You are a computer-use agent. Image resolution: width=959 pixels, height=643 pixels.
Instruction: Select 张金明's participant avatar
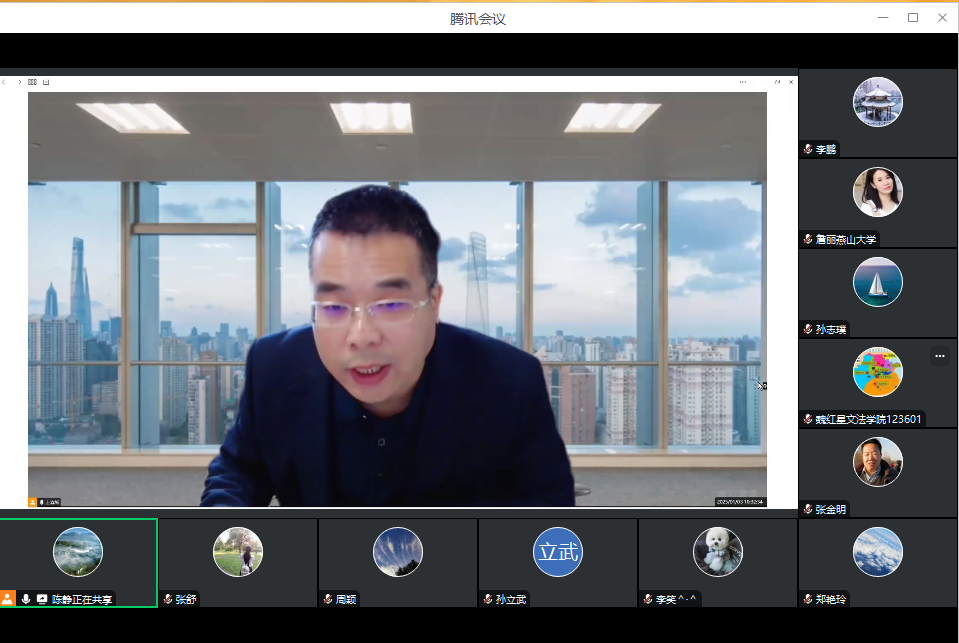(877, 462)
